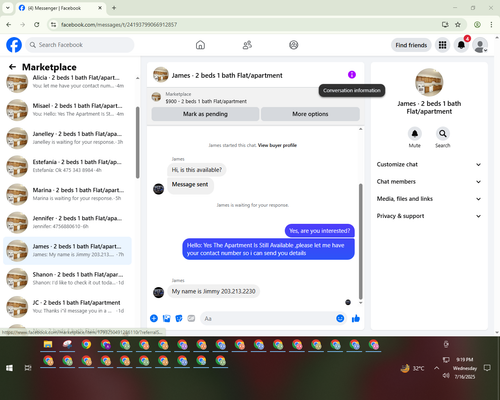
Task: Open JC's conversation
Action: click(67, 307)
